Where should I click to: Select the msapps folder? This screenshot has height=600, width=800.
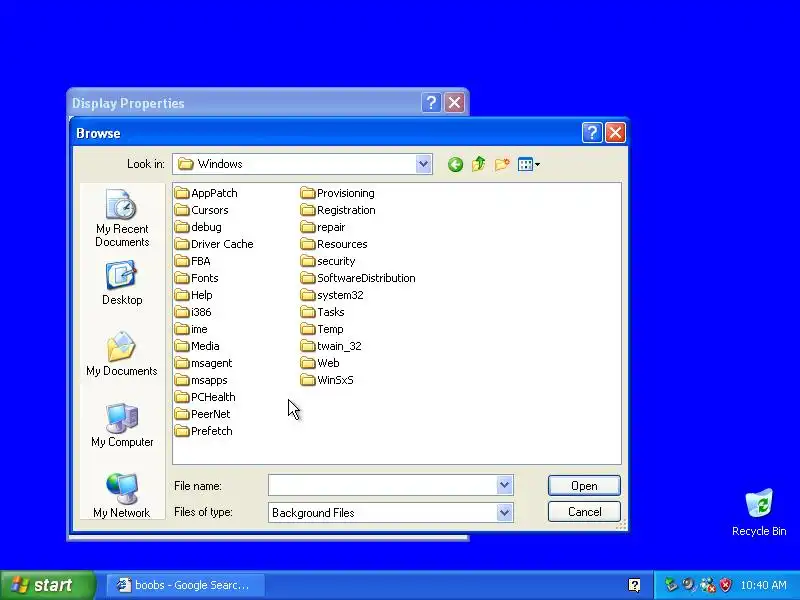point(201,380)
